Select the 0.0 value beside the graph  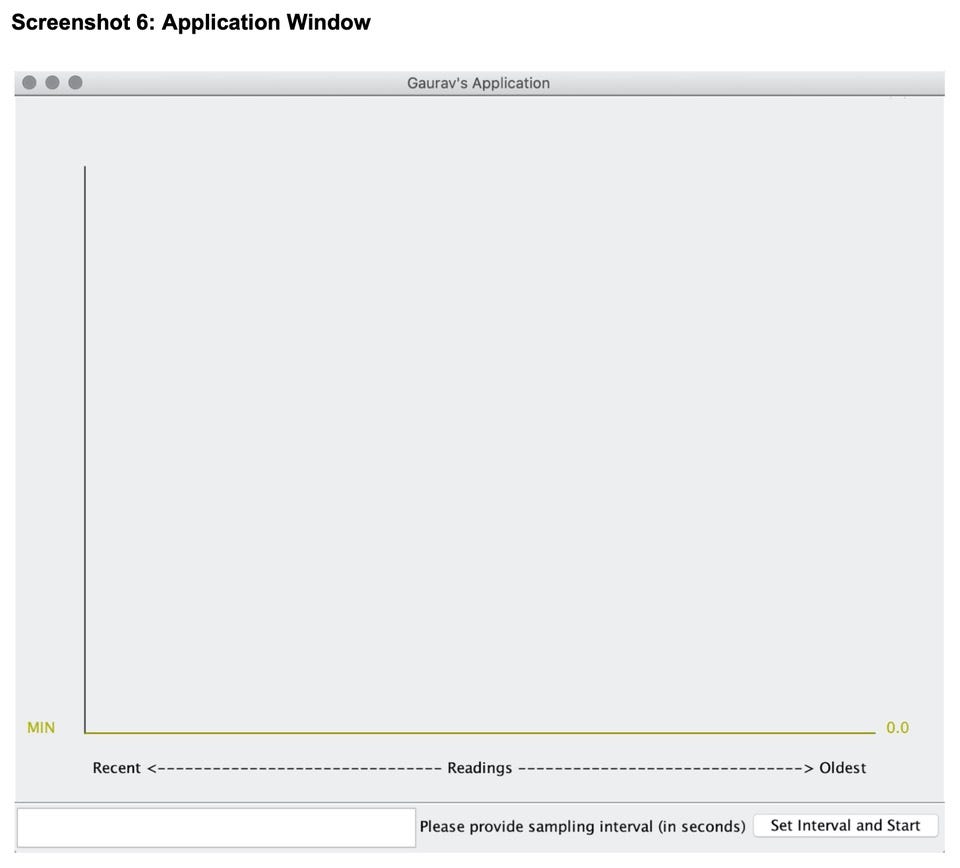pyautogui.click(x=897, y=727)
